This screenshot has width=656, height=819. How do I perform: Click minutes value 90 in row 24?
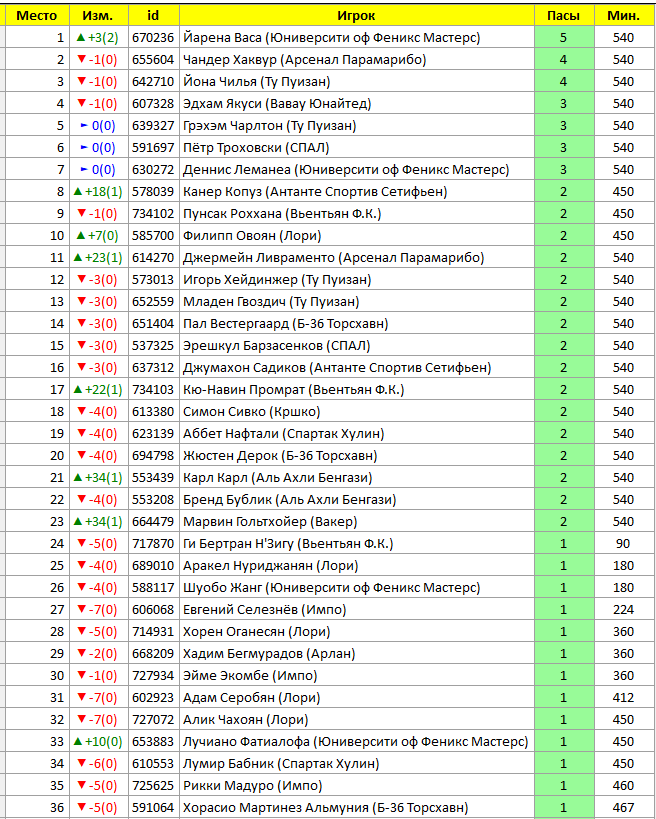click(624, 543)
